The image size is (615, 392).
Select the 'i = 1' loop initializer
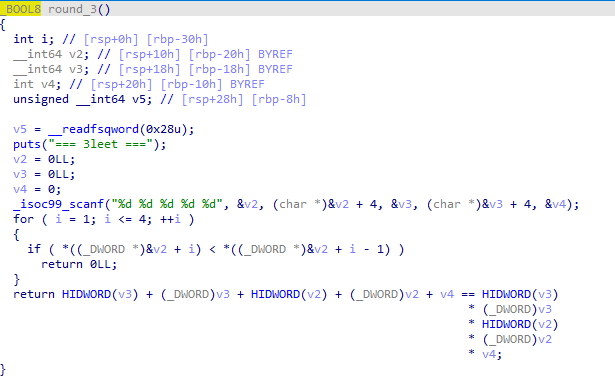[73, 219]
